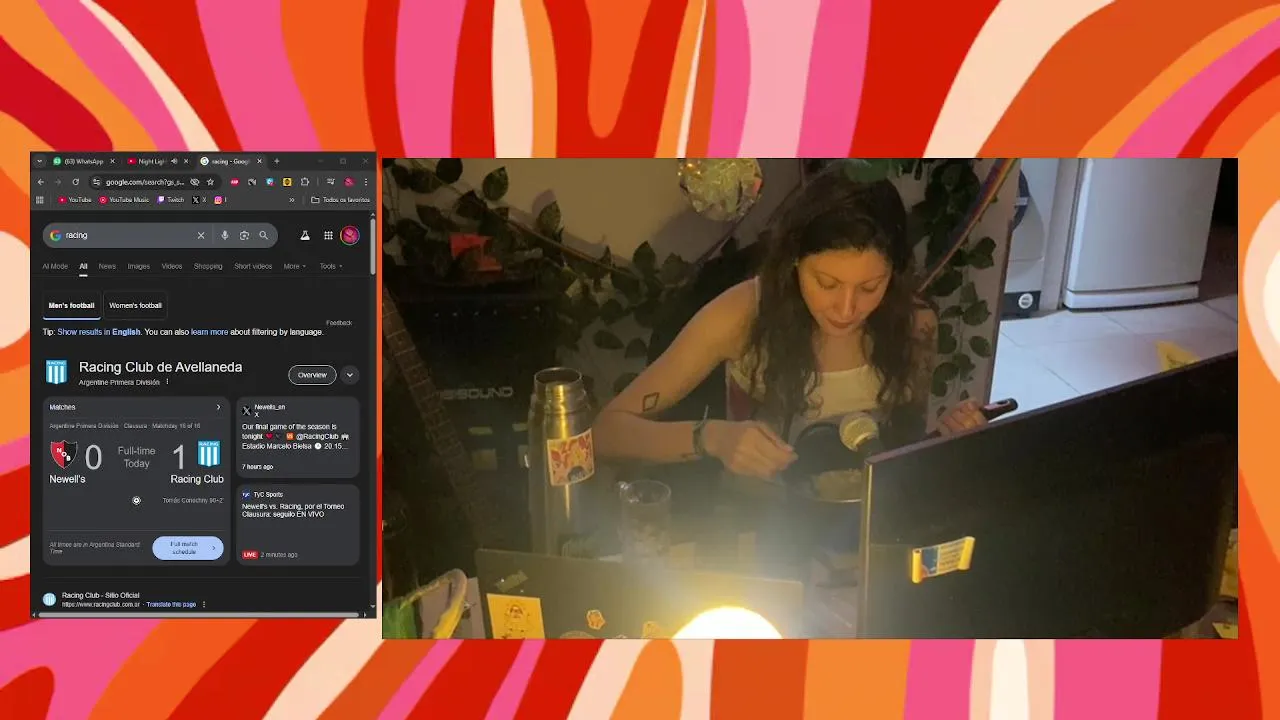Open the X bookmark

pyautogui.click(x=199, y=200)
